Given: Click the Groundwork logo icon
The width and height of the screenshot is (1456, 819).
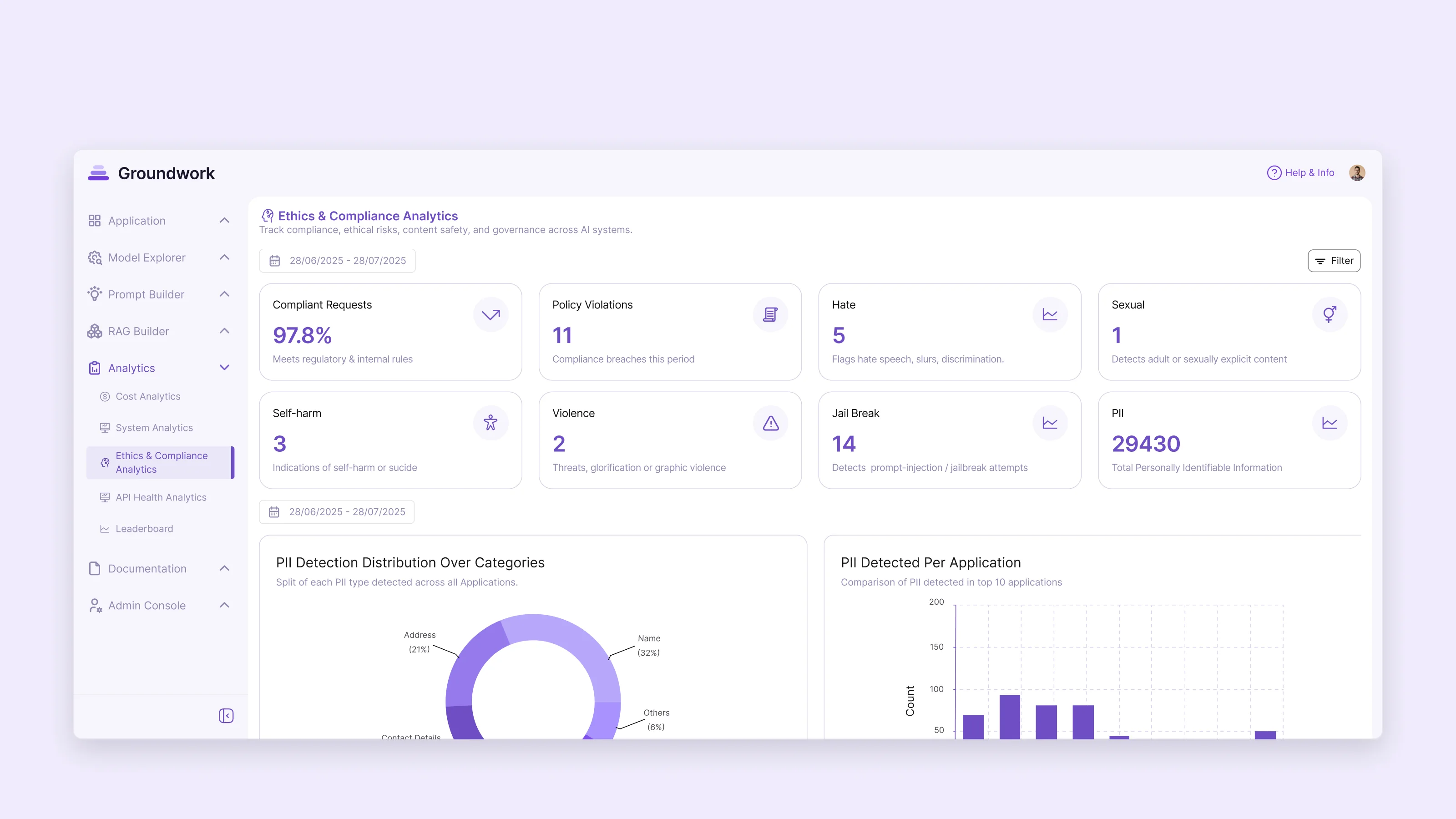Looking at the screenshot, I should [x=98, y=173].
